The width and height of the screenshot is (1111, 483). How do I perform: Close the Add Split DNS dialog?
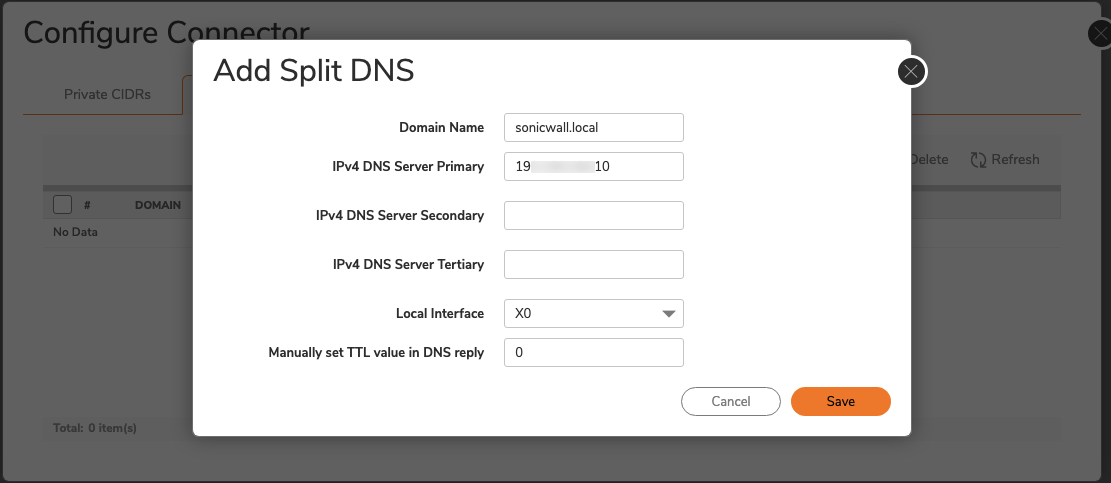pyautogui.click(x=910, y=72)
